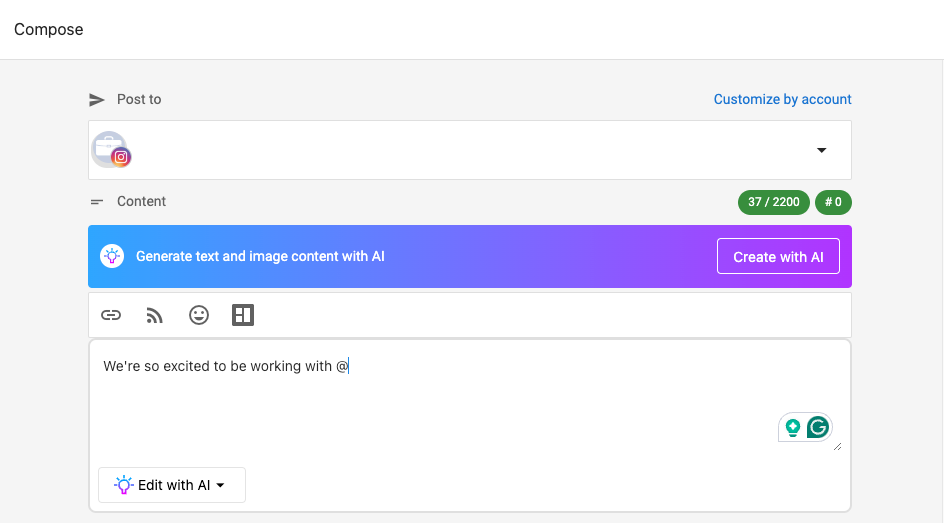The width and height of the screenshot is (944, 523).
Task: Click the Content label
Action: 141,202
